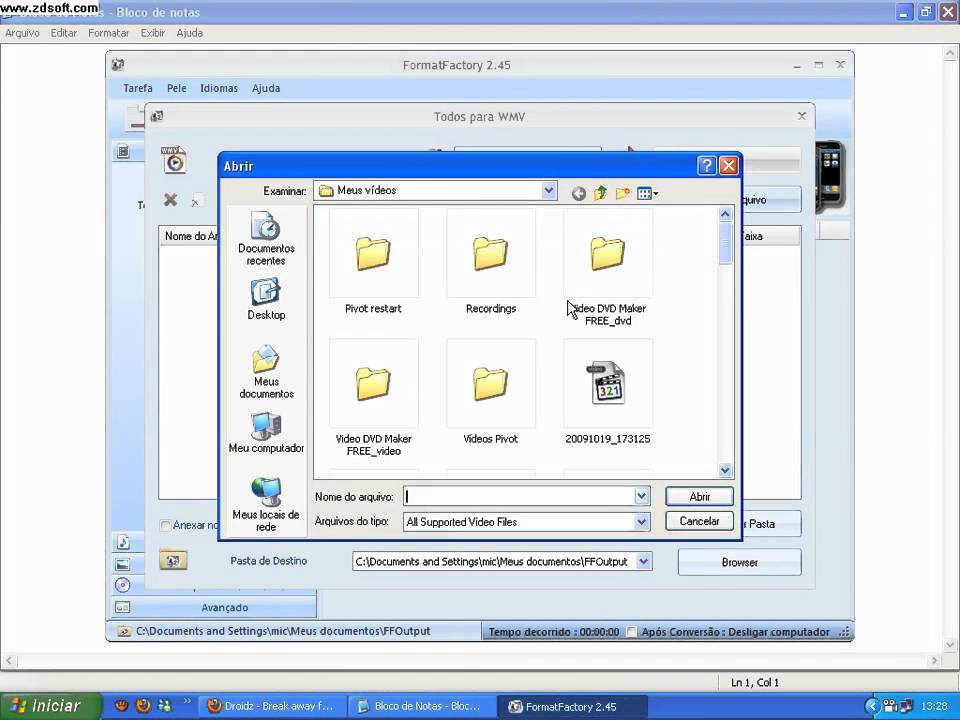Go back to last visited folder
This screenshot has height=720, width=960.
578,193
